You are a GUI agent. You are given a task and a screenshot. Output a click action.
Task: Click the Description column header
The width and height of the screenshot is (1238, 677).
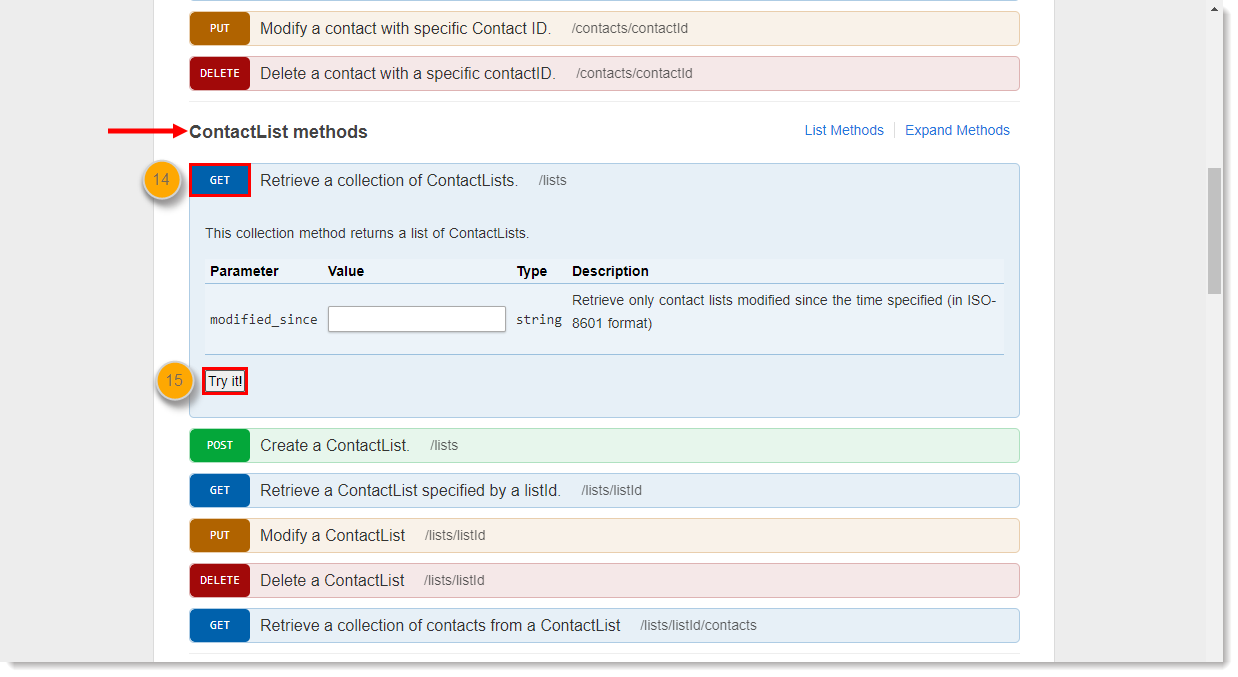click(x=610, y=271)
